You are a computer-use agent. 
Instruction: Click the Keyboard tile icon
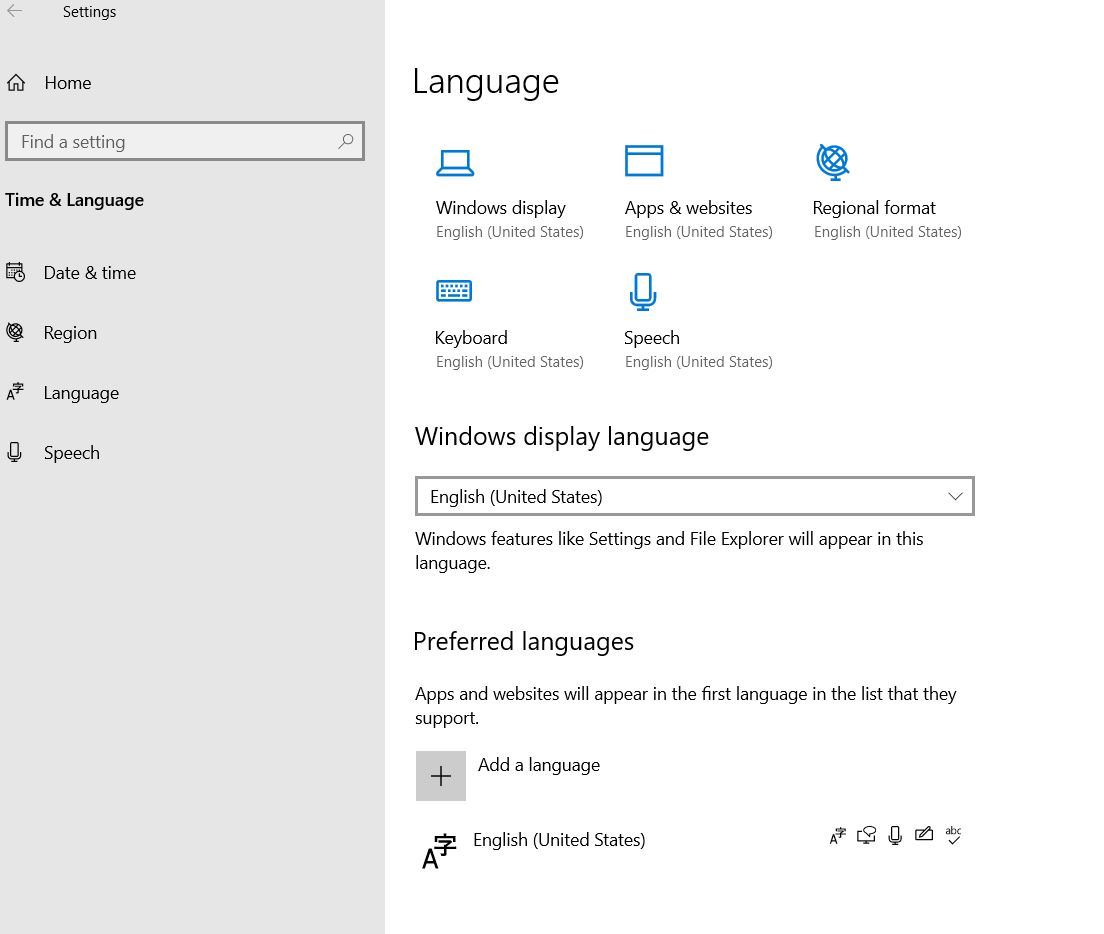coord(454,290)
